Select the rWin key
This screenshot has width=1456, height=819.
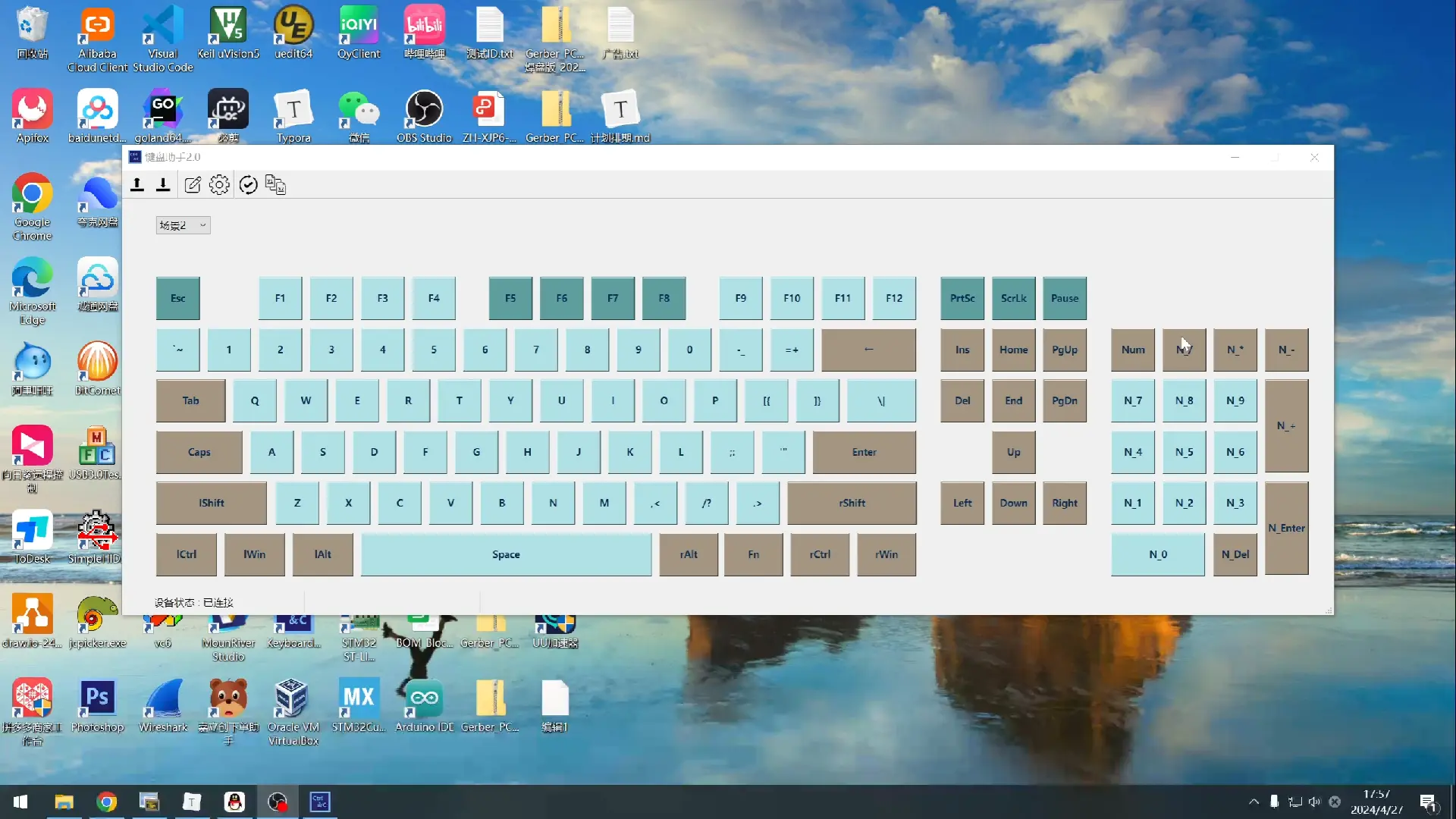pos(886,554)
